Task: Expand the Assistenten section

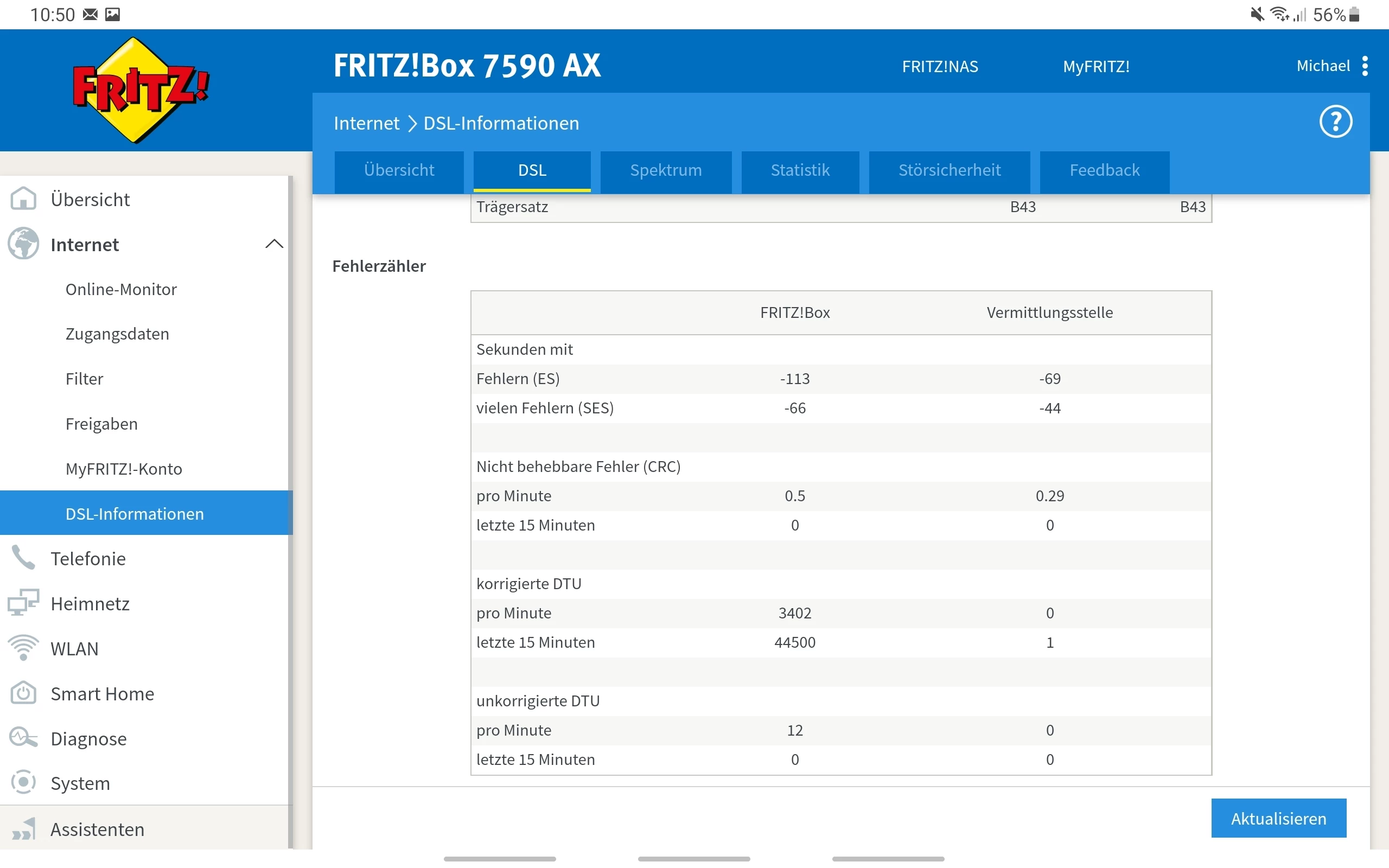Action: [x=97, y=829]
